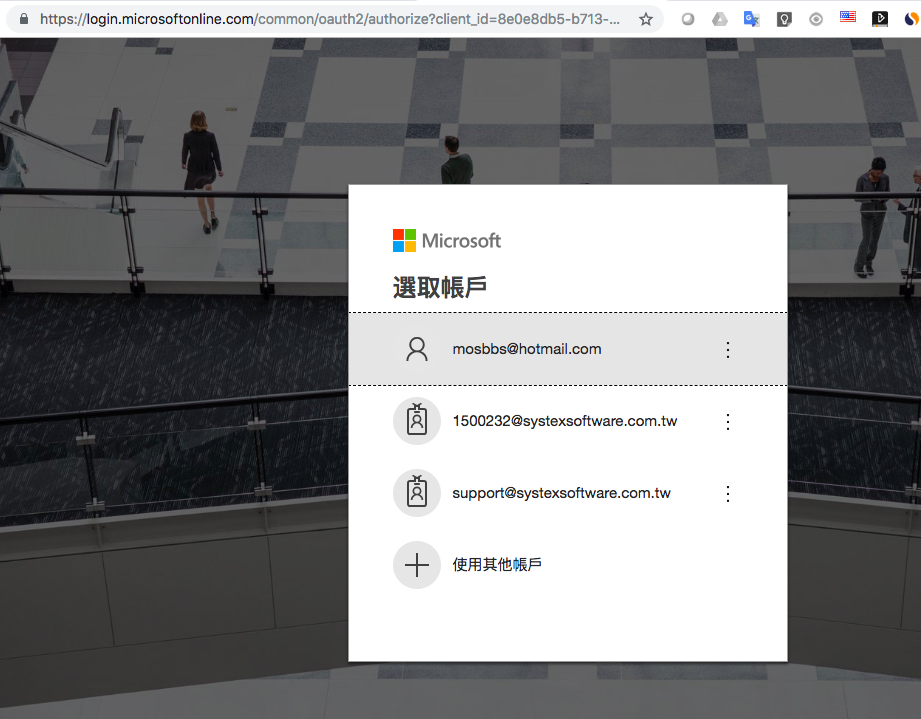Viewport: 921px width, 719px height.
Task: Open the Google Translate extension icon
Action: click(751, 19)
